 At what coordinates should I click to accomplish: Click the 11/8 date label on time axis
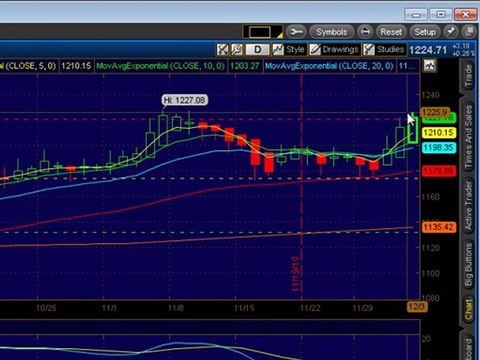pyautogui.click(x=176, y=308)
